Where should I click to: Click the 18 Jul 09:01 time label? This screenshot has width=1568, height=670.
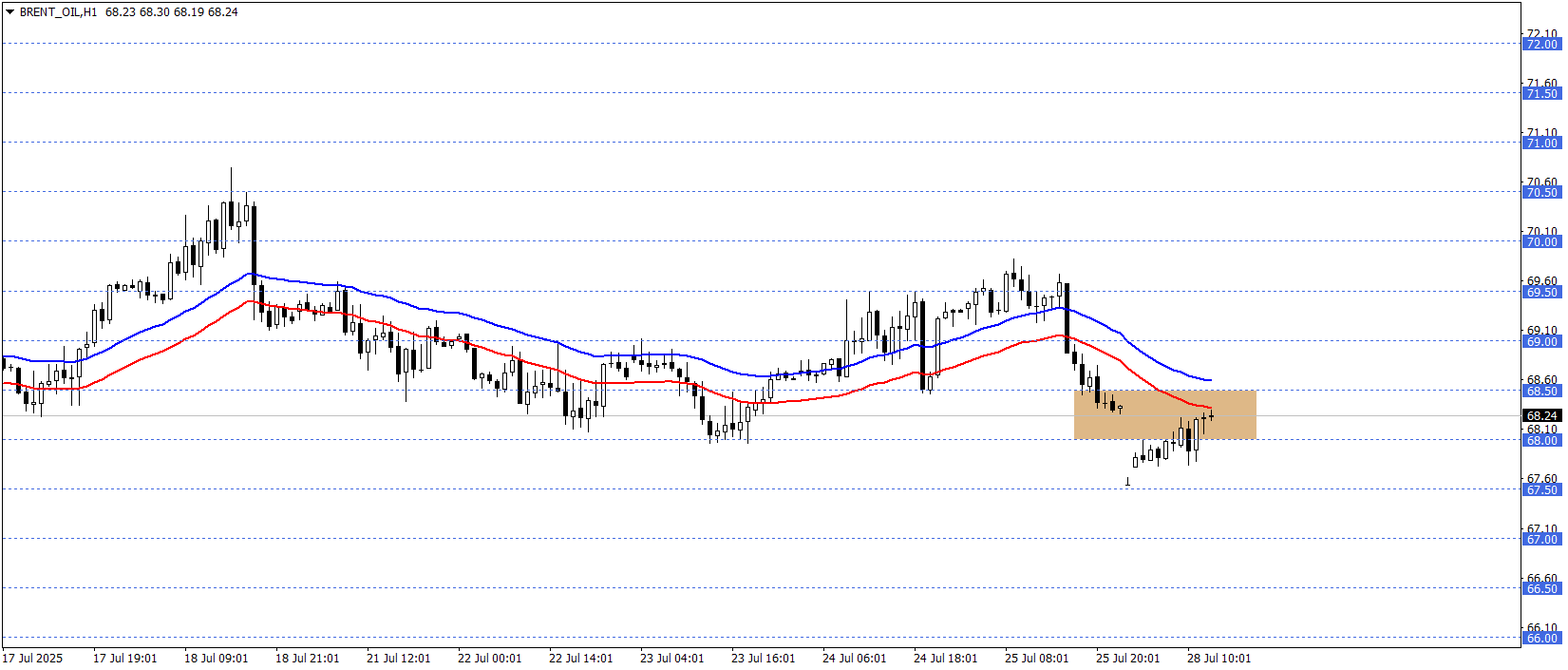coord(217,658)
